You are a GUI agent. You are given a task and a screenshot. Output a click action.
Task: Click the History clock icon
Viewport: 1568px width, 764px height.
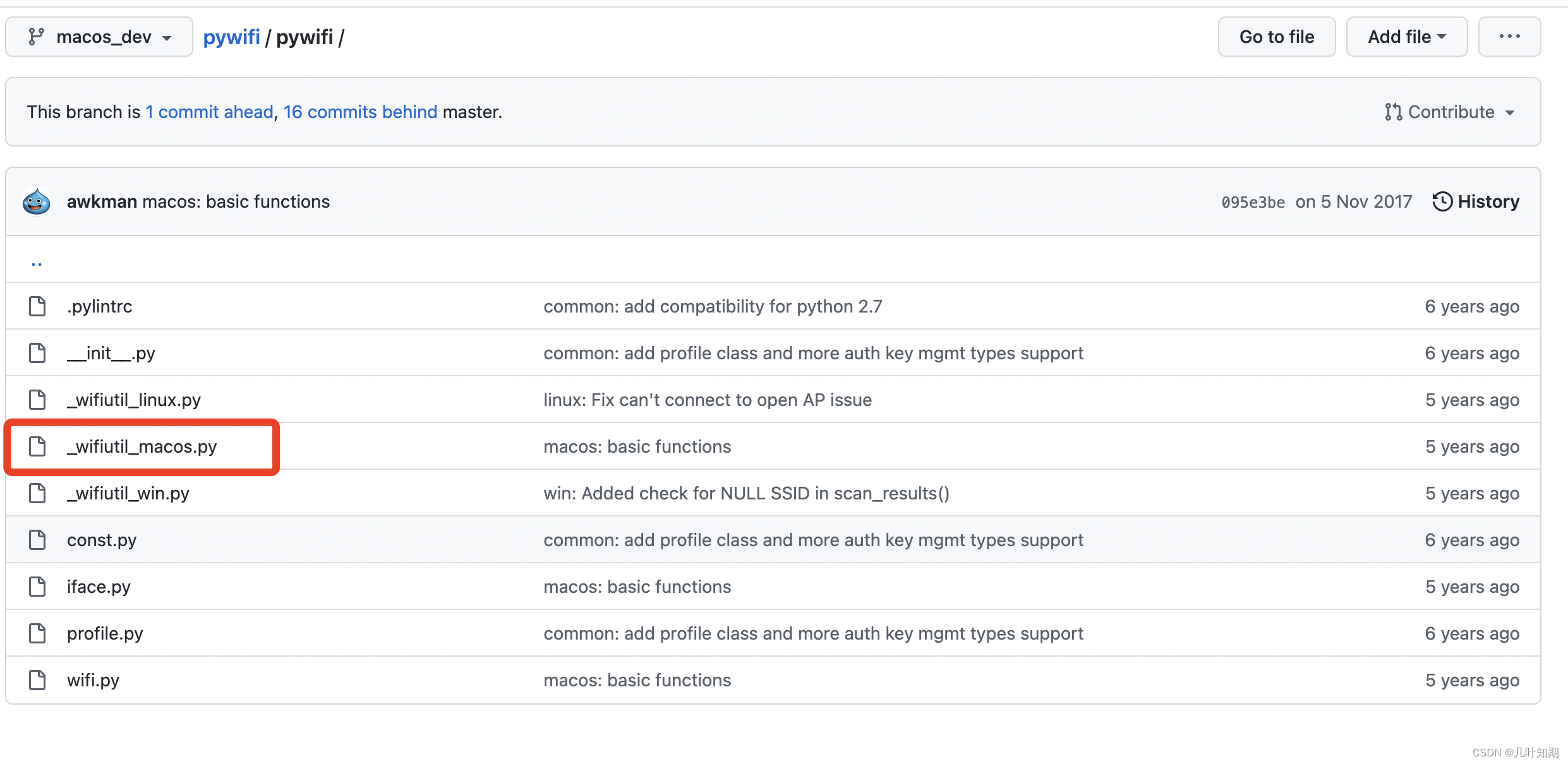(x=1442, y=202)
